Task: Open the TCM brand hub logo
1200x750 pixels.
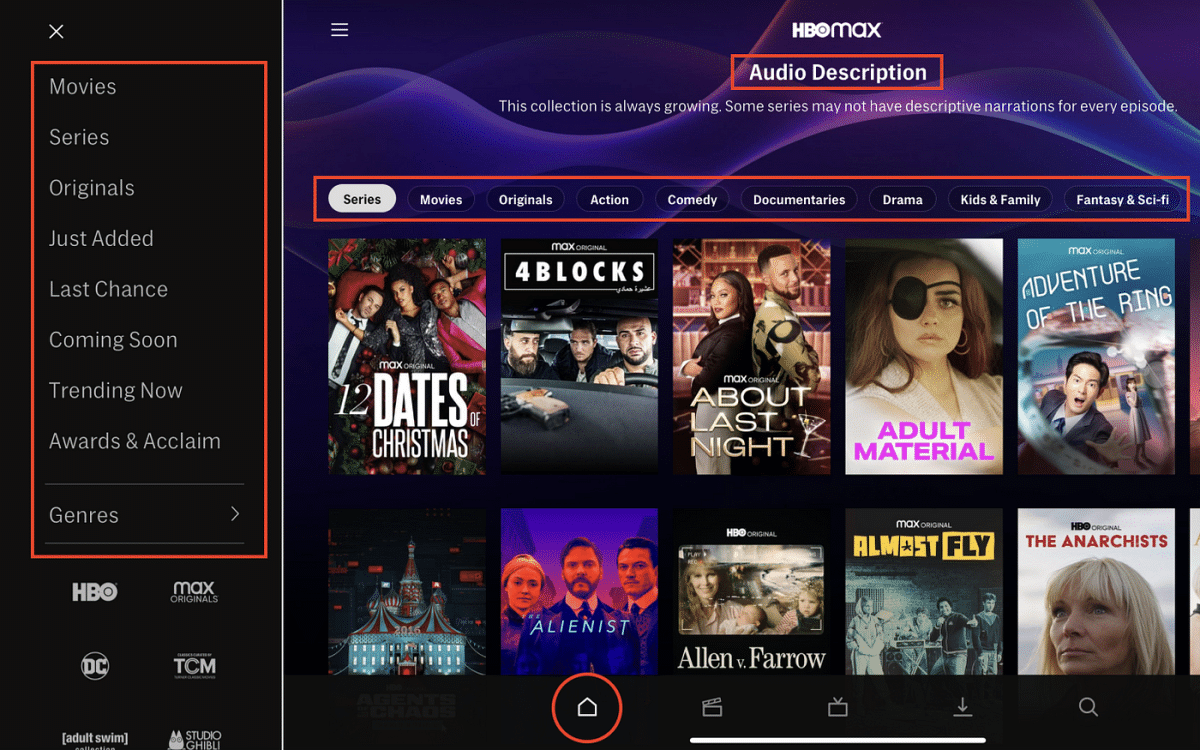Action: [x=194, y=665]
